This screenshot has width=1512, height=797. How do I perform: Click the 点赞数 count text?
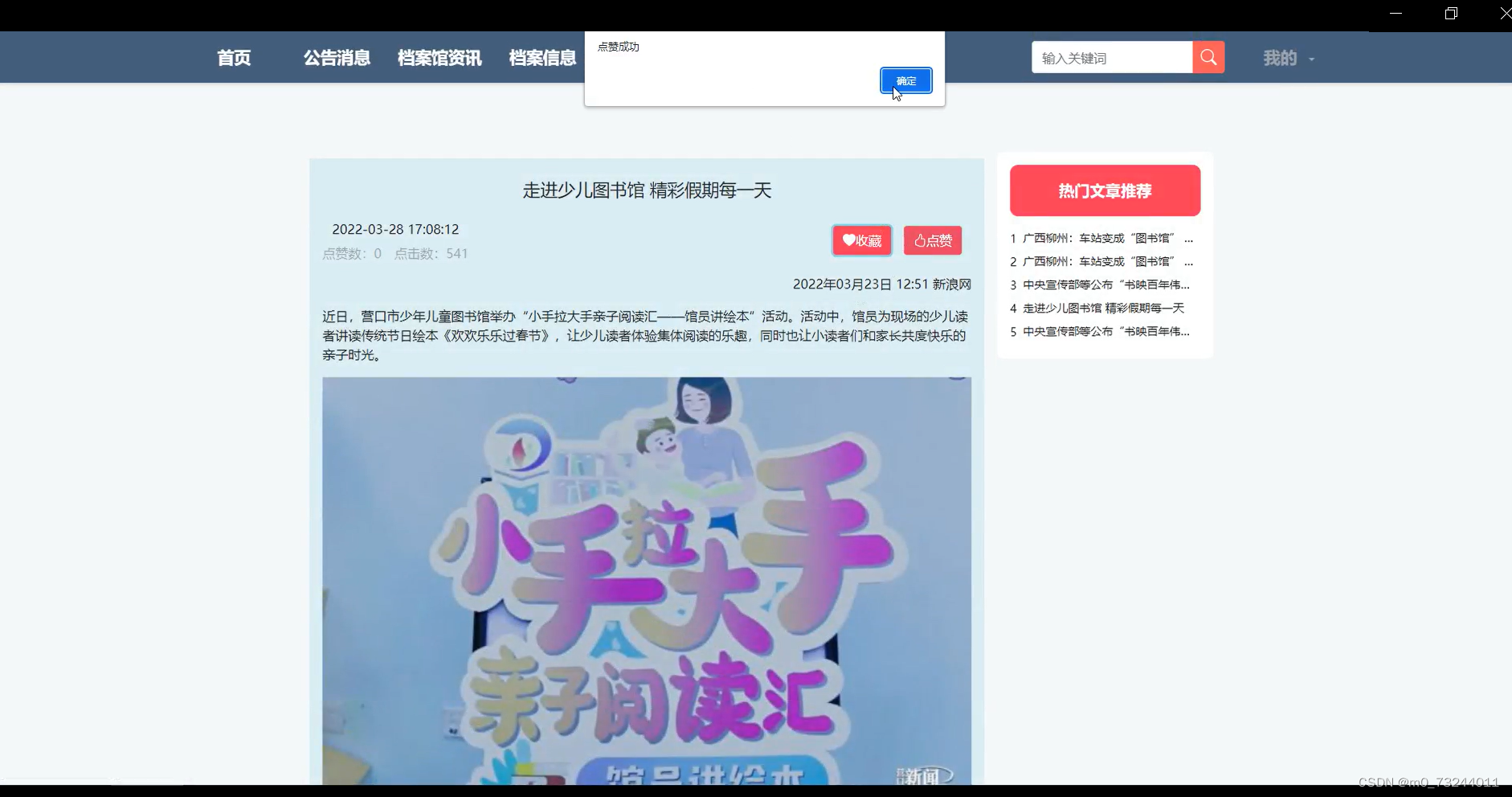coord(352,254)
